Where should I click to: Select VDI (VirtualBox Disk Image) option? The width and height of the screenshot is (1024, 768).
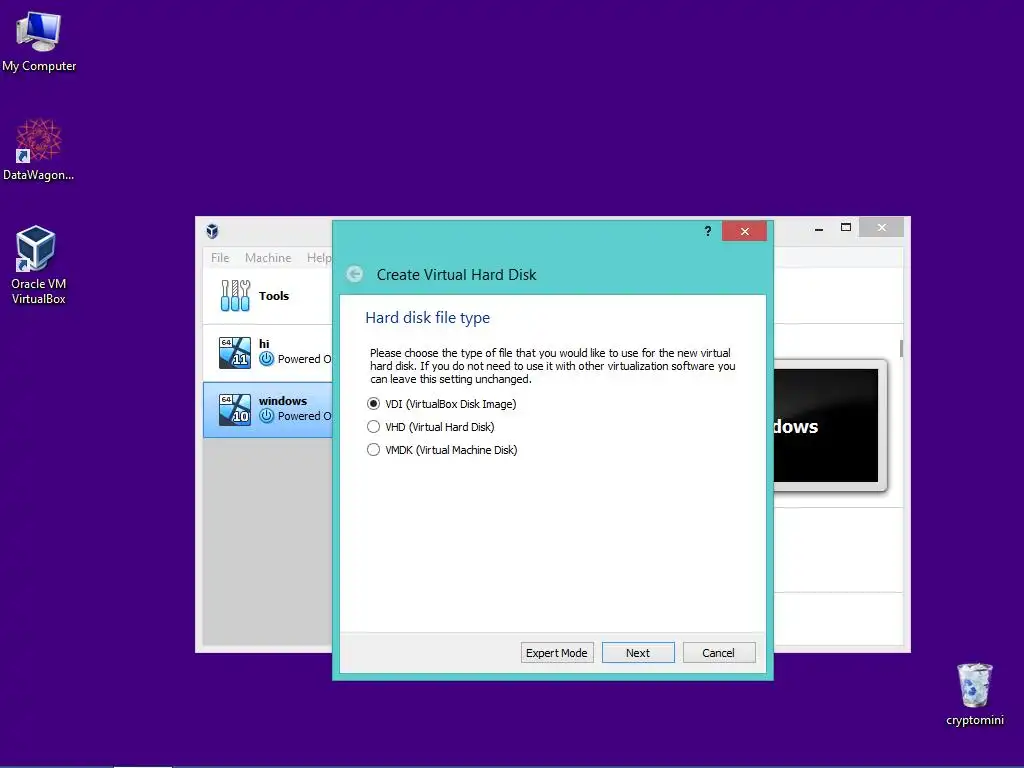pos(443,404)
